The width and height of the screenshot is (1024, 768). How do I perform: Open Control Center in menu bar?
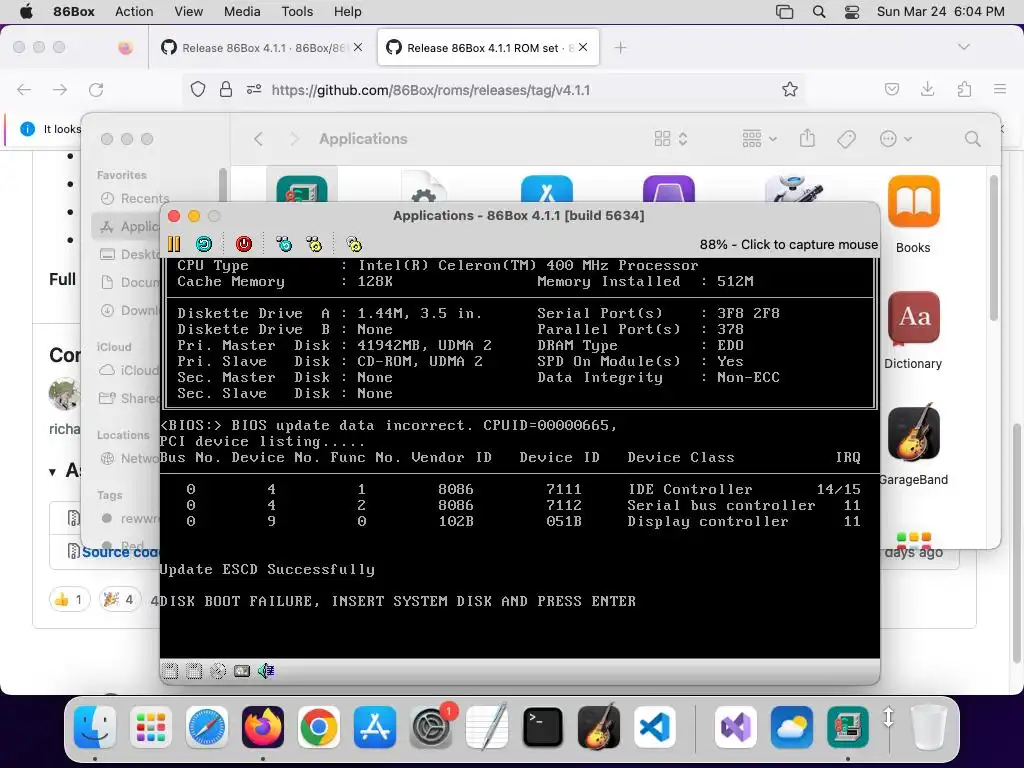(x=852, y=11)
